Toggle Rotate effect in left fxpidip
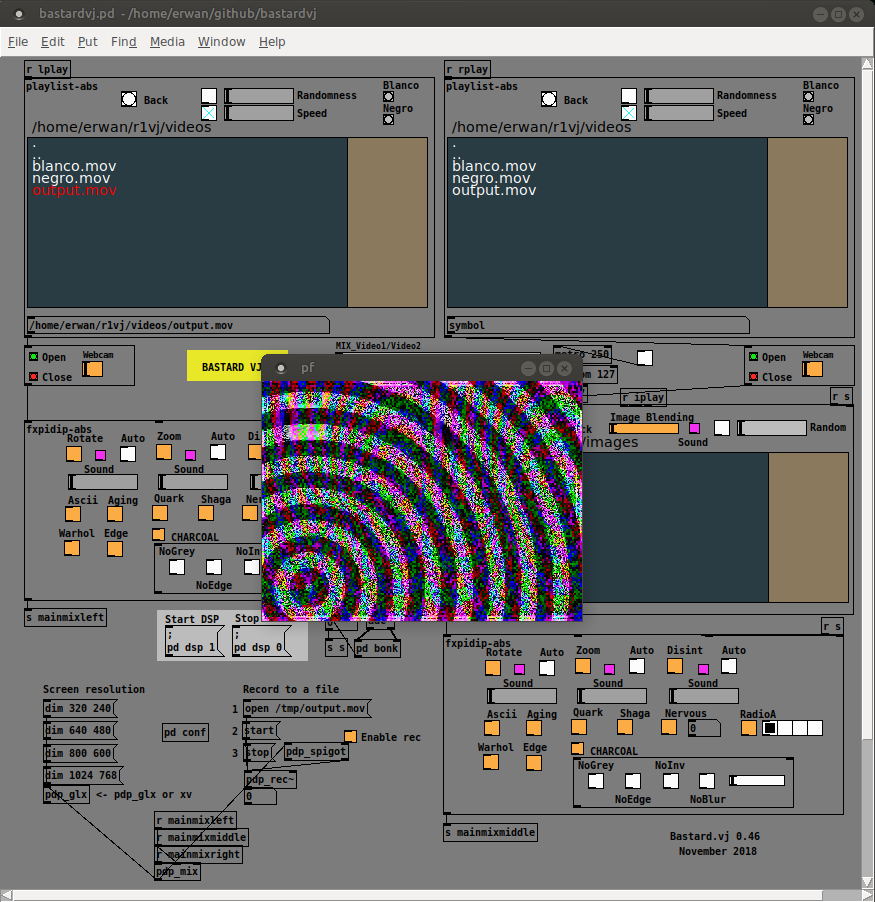The image size is (875, 902). 74,453
